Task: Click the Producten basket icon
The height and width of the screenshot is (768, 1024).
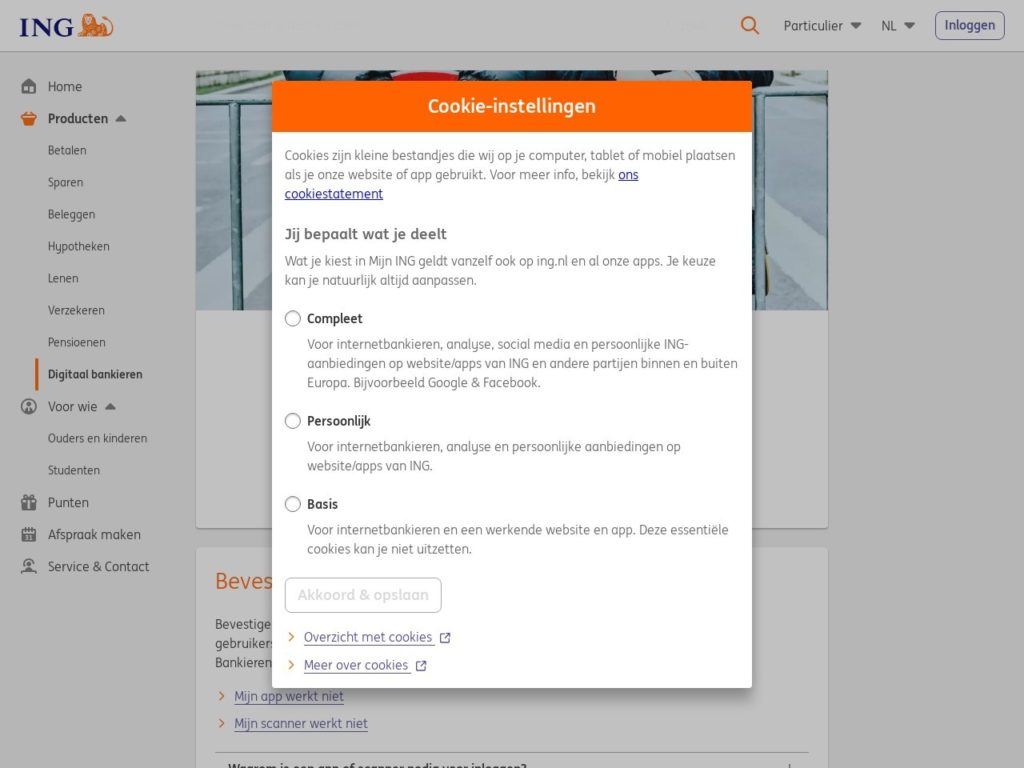Action: [x=28, y=118]
